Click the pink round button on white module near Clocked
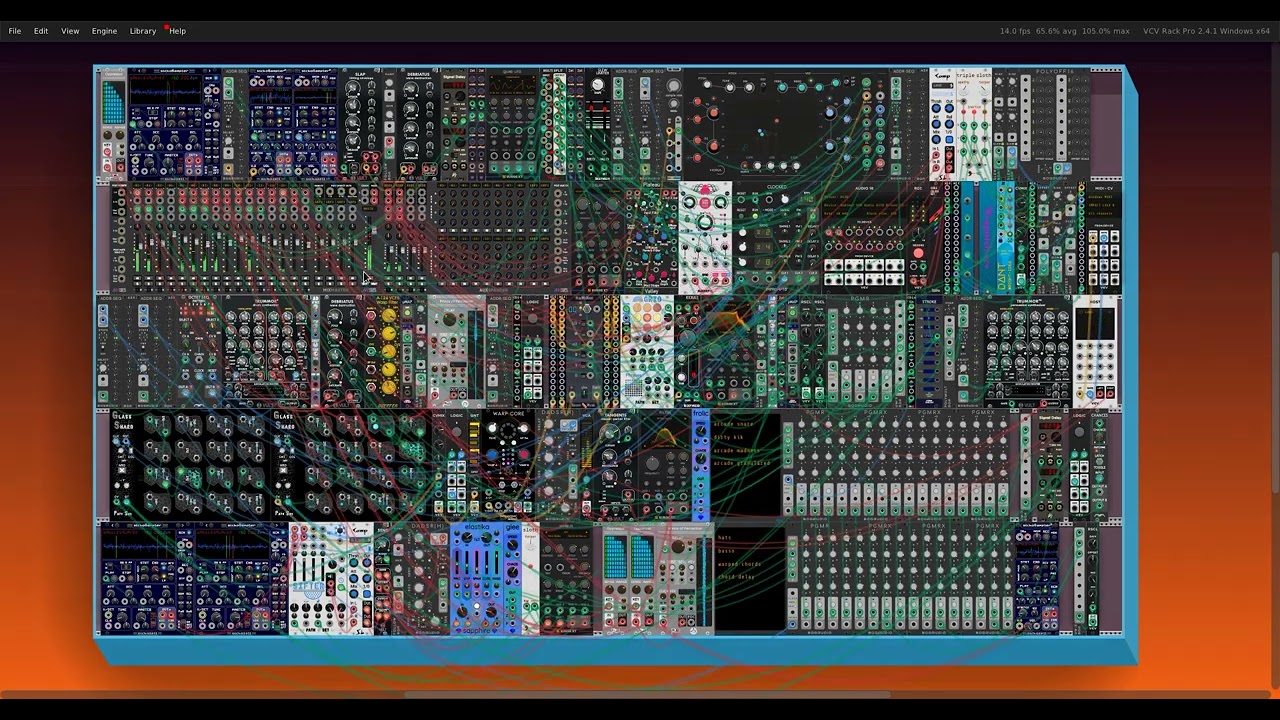Viewport: 1280px width, 720px height. click(705, 201)
